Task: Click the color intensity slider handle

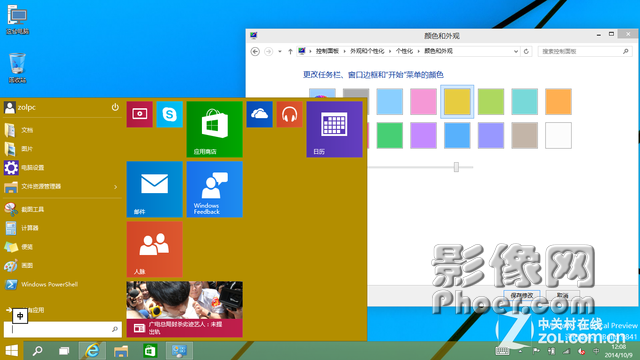Action: (x=456, y=167)
